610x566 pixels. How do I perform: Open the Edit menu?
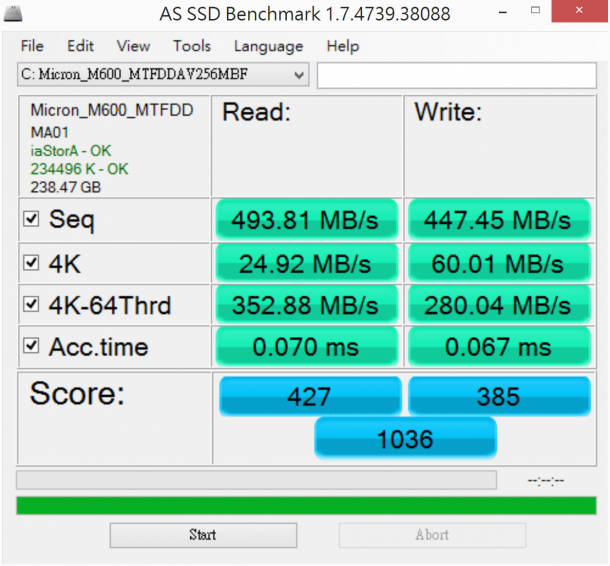click(x=80, y=46)
